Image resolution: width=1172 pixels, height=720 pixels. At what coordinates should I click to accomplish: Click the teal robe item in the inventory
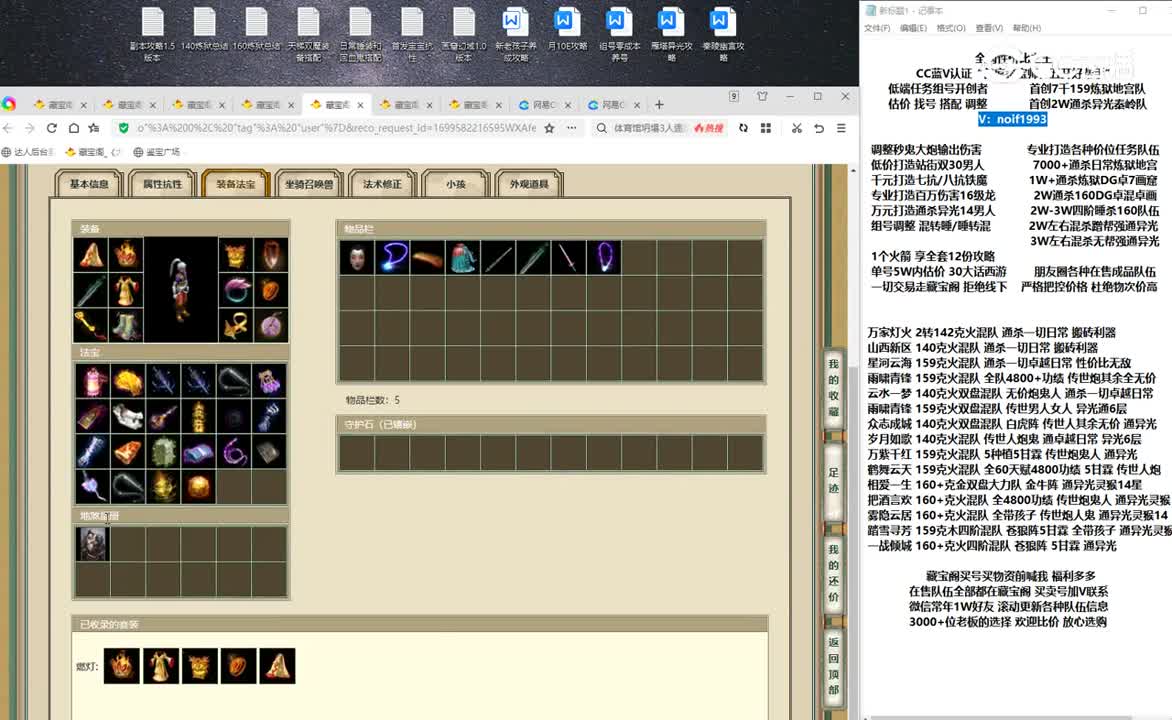click(463, 258)
